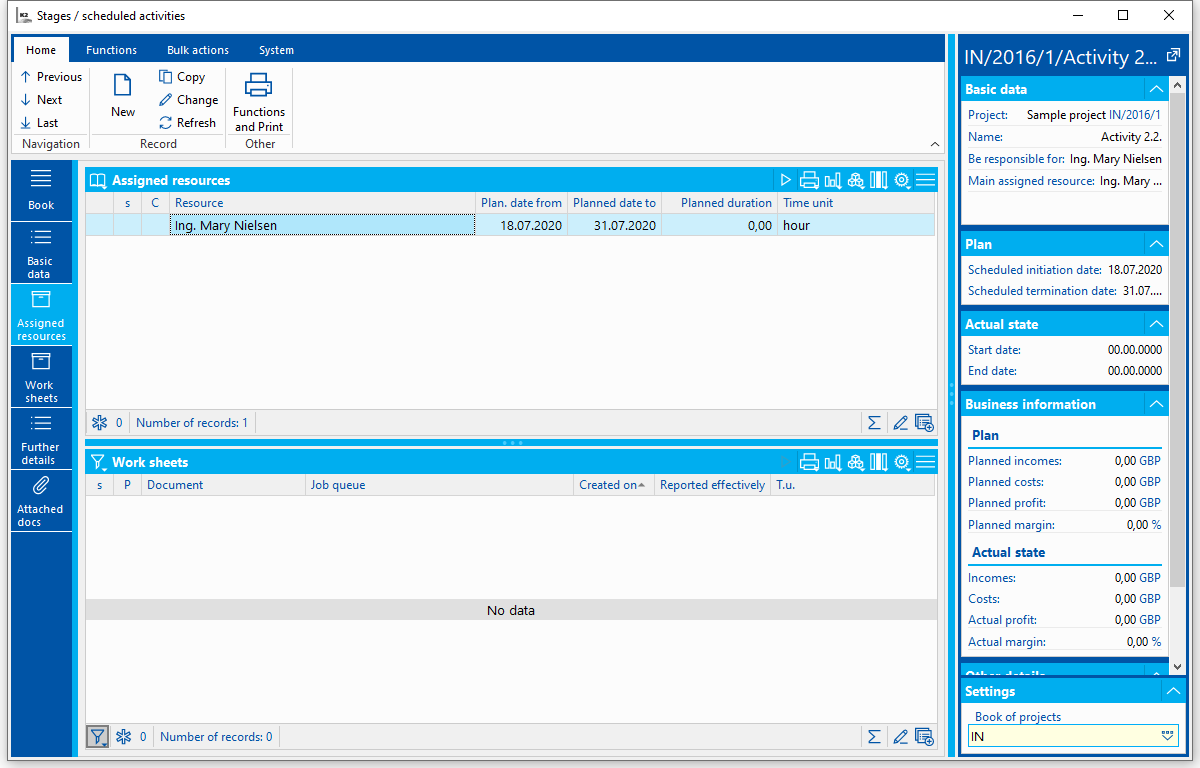Pop out the preview panel
This screenshot has height=768, width=1200.
(x=1174, y=55)
